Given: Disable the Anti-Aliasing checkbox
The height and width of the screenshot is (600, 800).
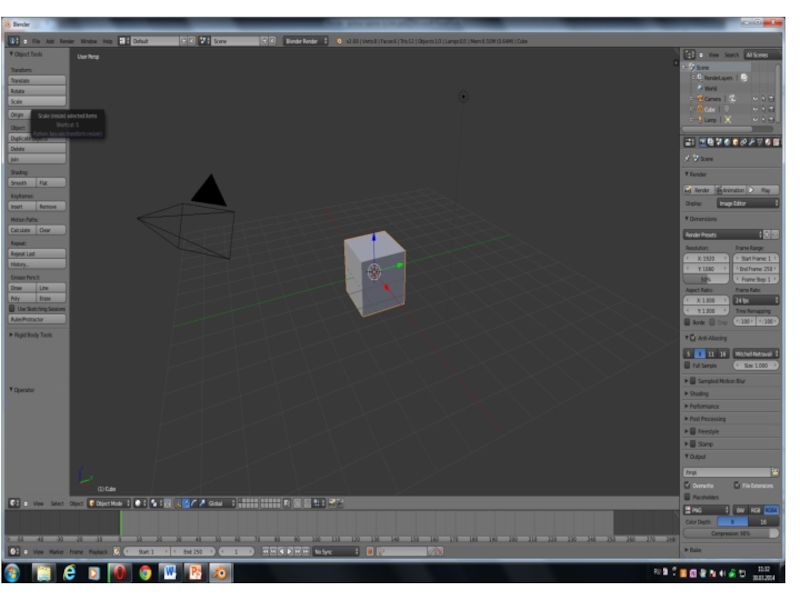Looking at the screenshot, I should pos(693,338).
